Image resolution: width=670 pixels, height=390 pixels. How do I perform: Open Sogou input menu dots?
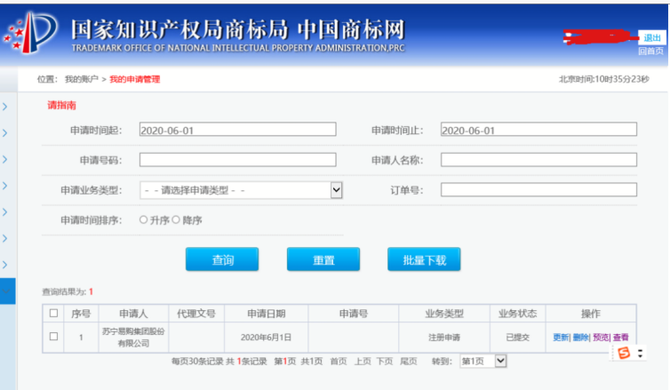[640, 353]
